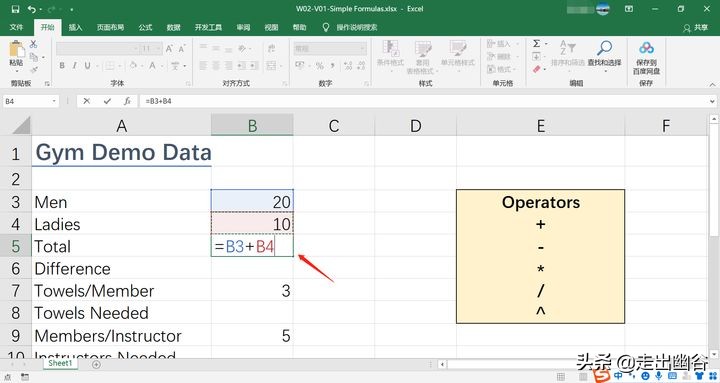Expand the formula bar chevron
The height and width of the screenshot is (383, 720).
pyautogui.click(x=712, y=101)
